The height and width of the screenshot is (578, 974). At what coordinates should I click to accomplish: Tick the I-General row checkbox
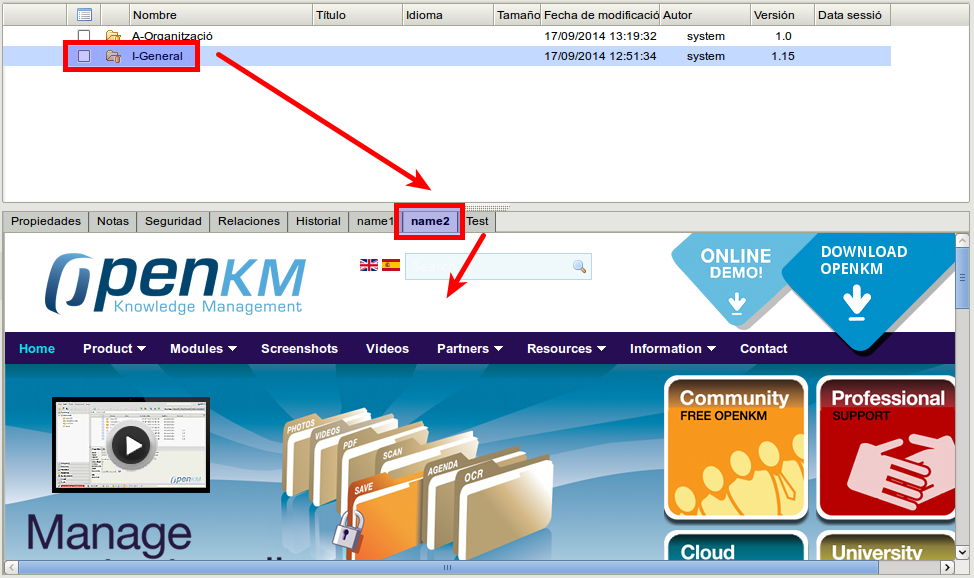pos(84,56)
